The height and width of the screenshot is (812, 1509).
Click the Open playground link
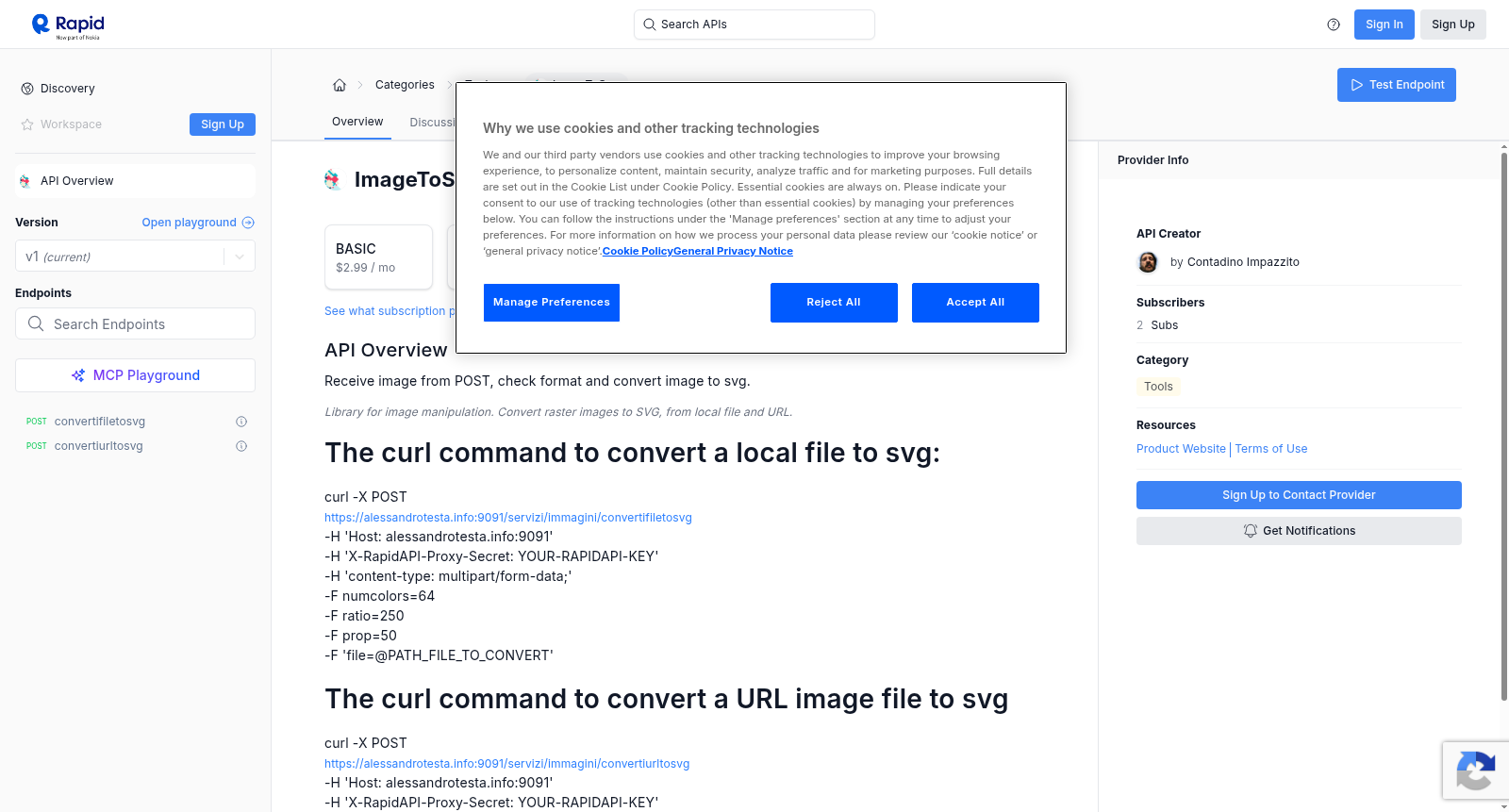[x=198, y=223]
